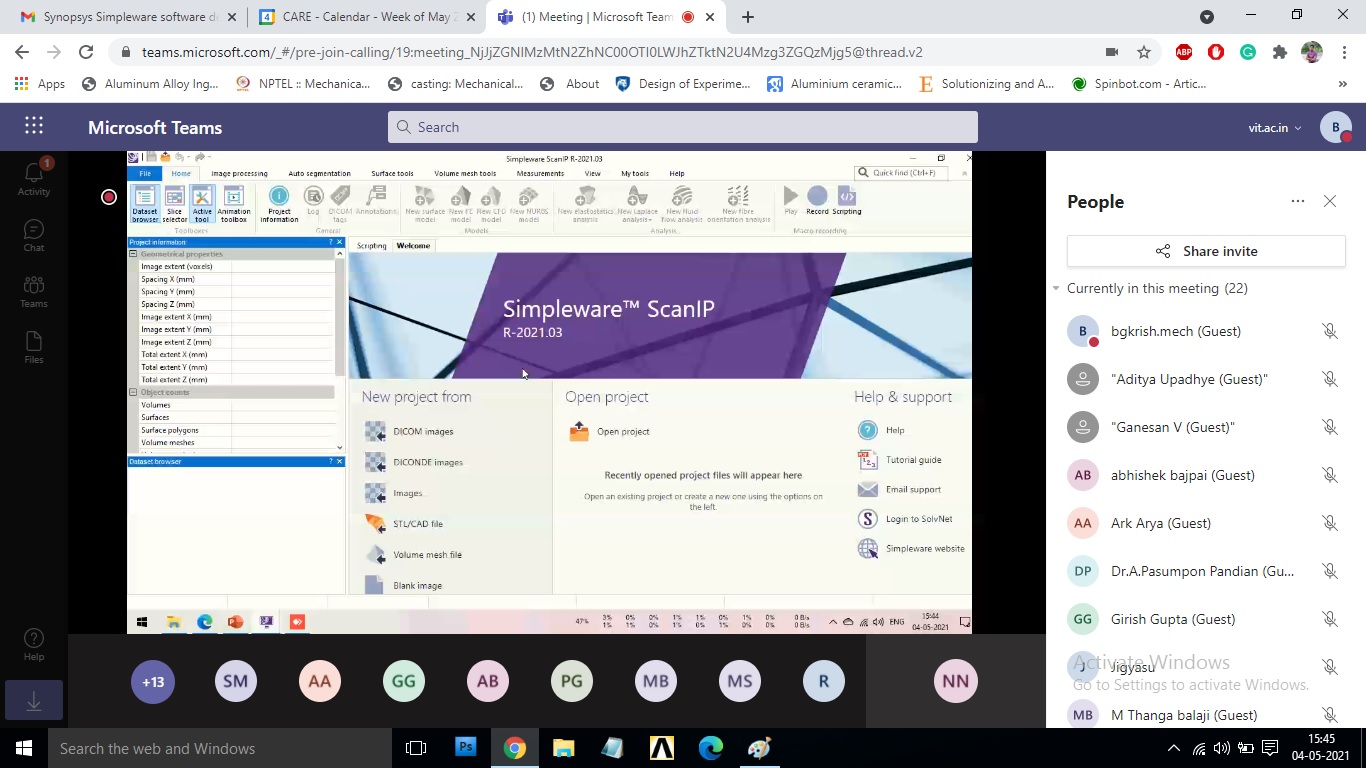Viewport: 1366px width, 768px height.
Task: Close the People panel
Action: [1329, 201]
